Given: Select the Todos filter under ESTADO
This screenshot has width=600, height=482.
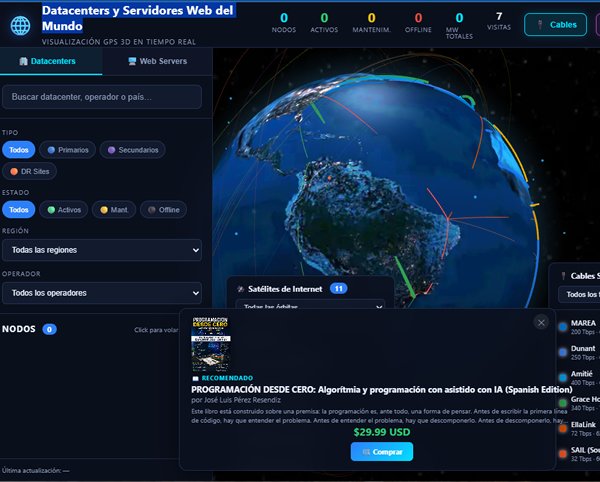Looking at the screenshot, I should tap(18, 210).
